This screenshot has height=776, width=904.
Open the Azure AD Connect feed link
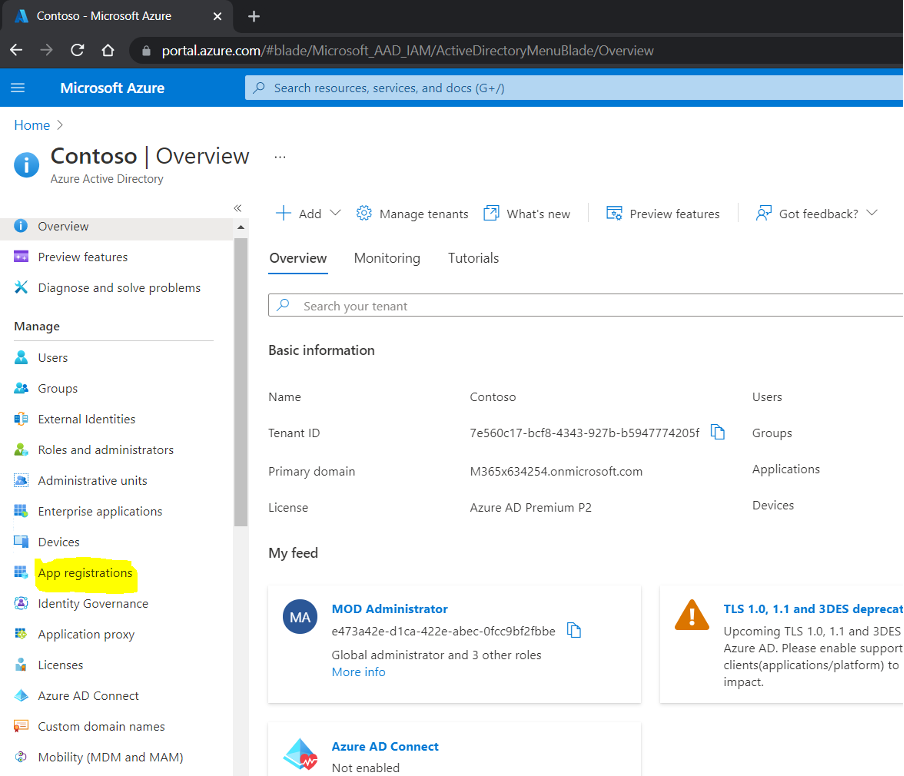coord(385,747)
